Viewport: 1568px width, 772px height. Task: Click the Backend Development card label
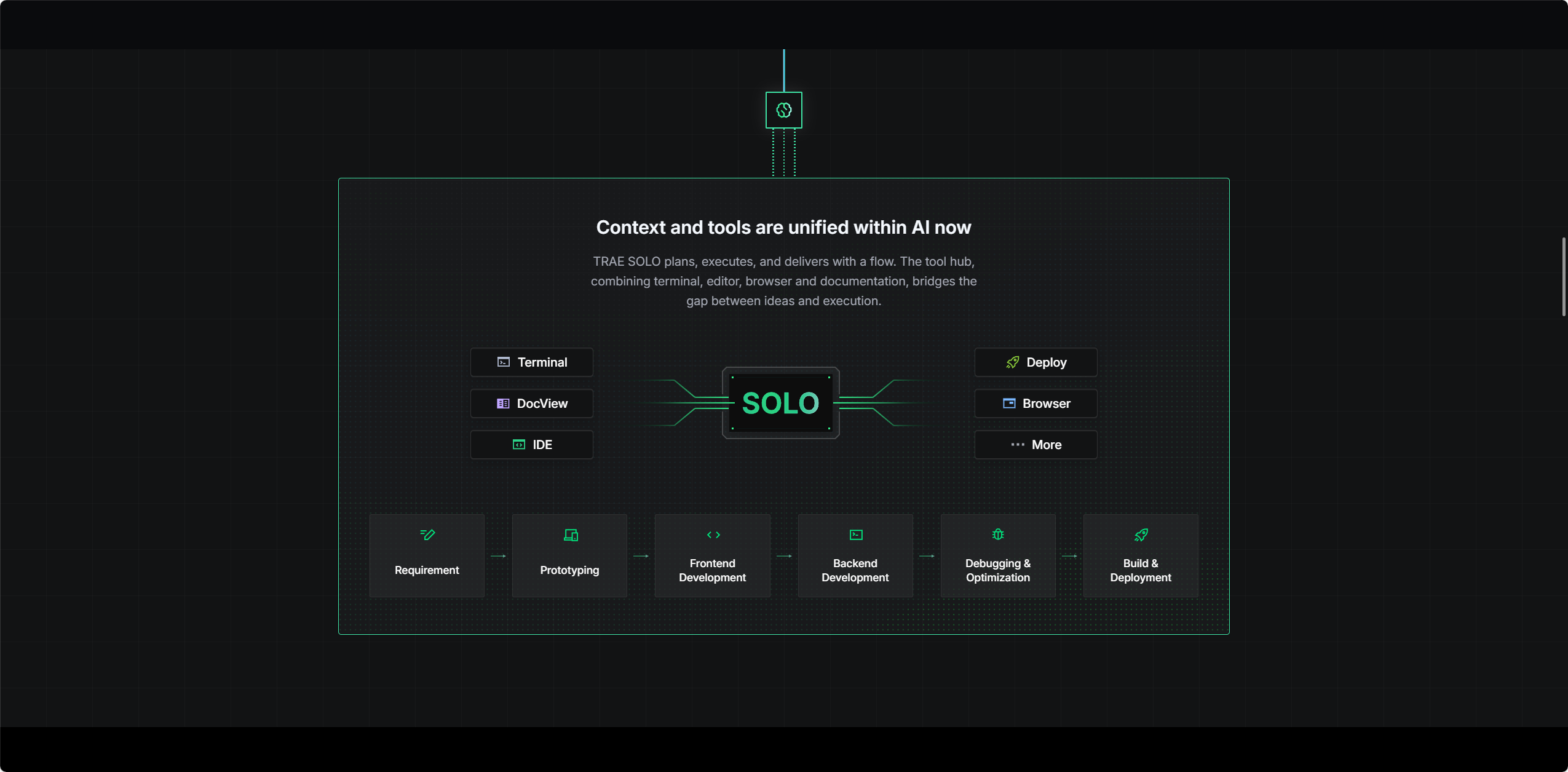pos(855,570)
